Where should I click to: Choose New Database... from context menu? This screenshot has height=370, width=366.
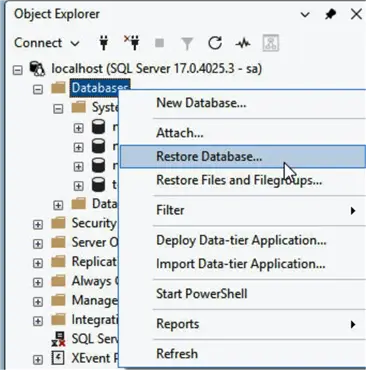tap(243, 103)
